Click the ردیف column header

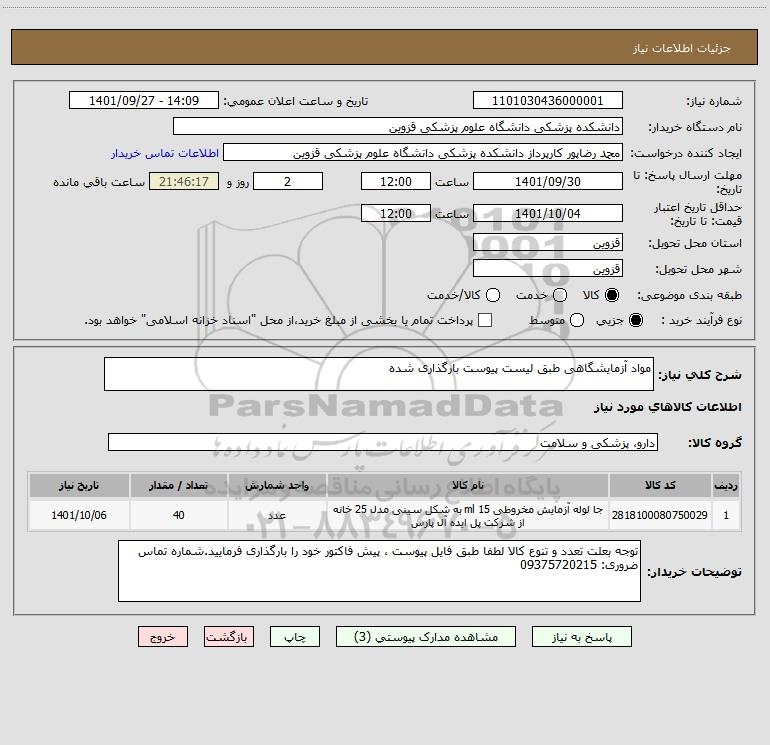click(x=726, y=485)
